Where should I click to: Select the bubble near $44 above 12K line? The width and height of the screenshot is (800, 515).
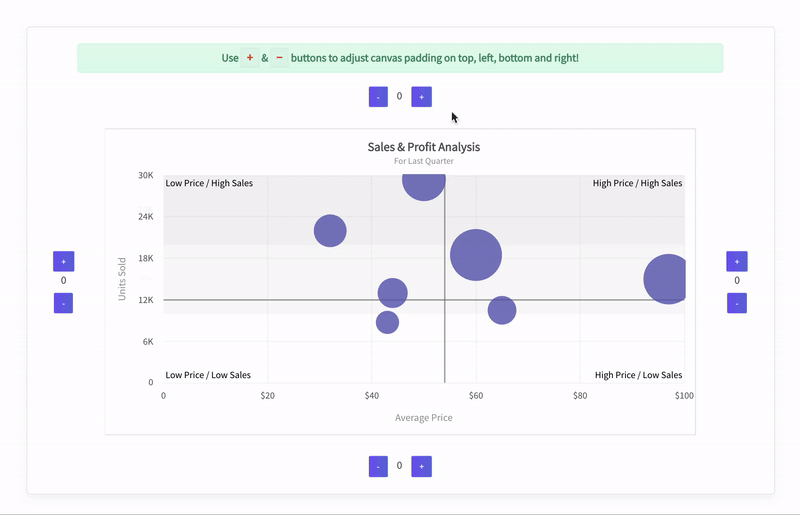point(392,293)
